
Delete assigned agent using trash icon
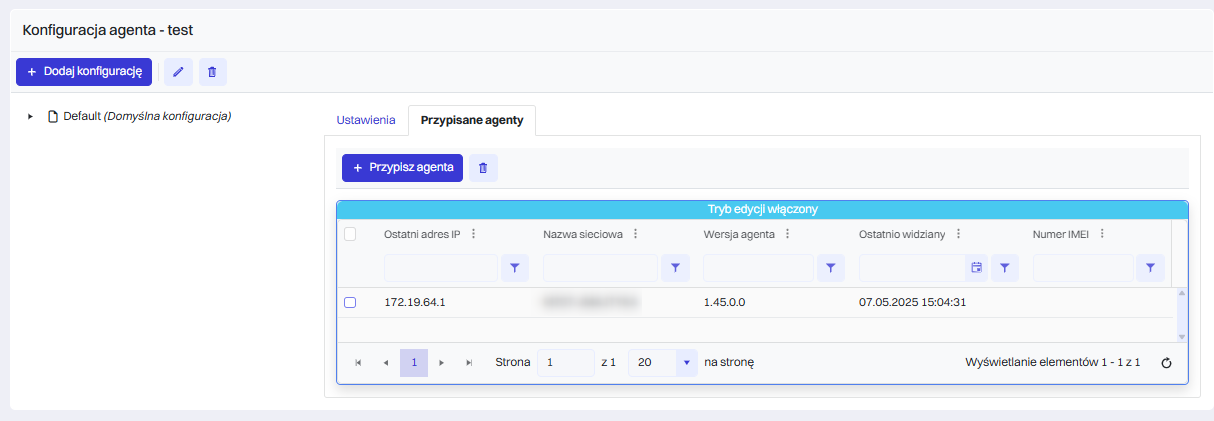(x=483, y=168)
